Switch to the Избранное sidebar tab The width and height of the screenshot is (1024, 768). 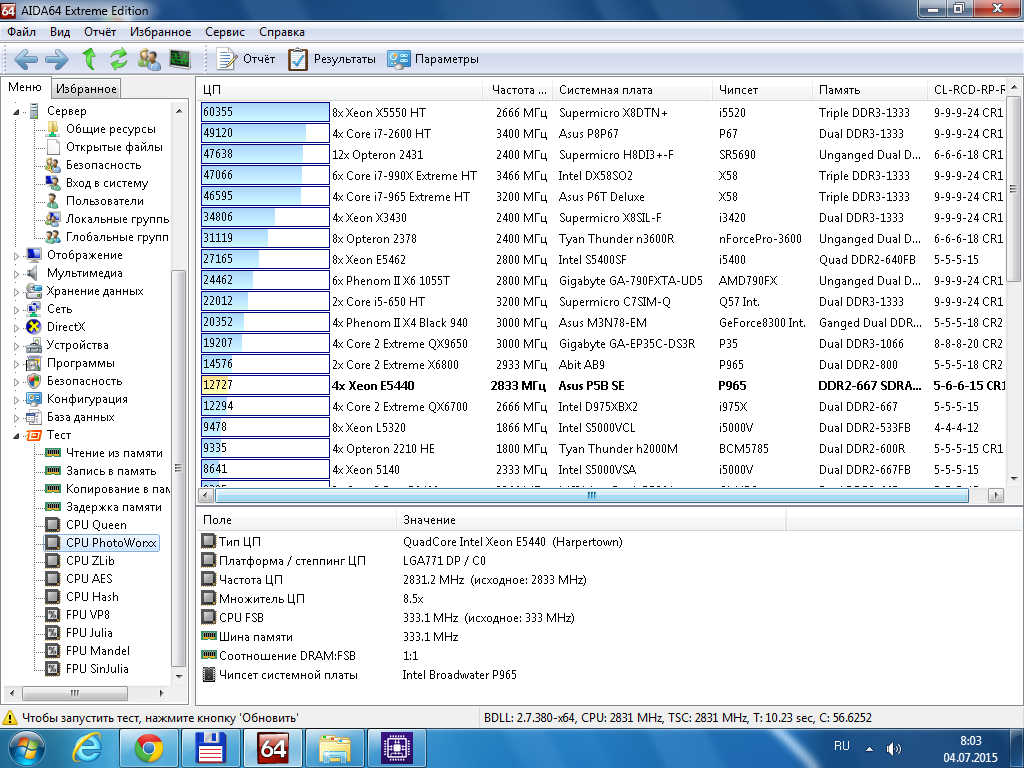point(86,89)
